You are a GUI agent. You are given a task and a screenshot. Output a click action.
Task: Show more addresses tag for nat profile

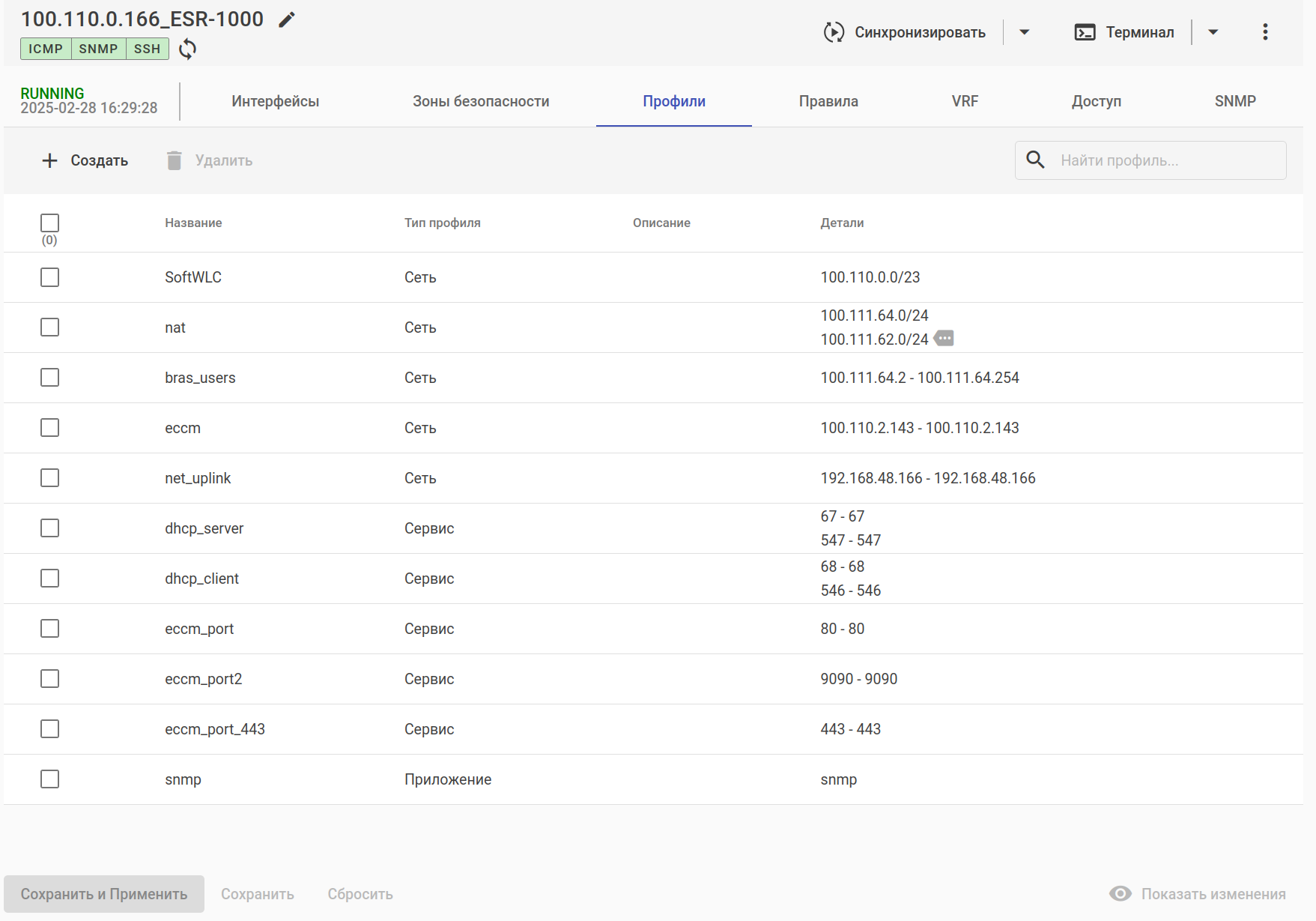tap(944, 339)
